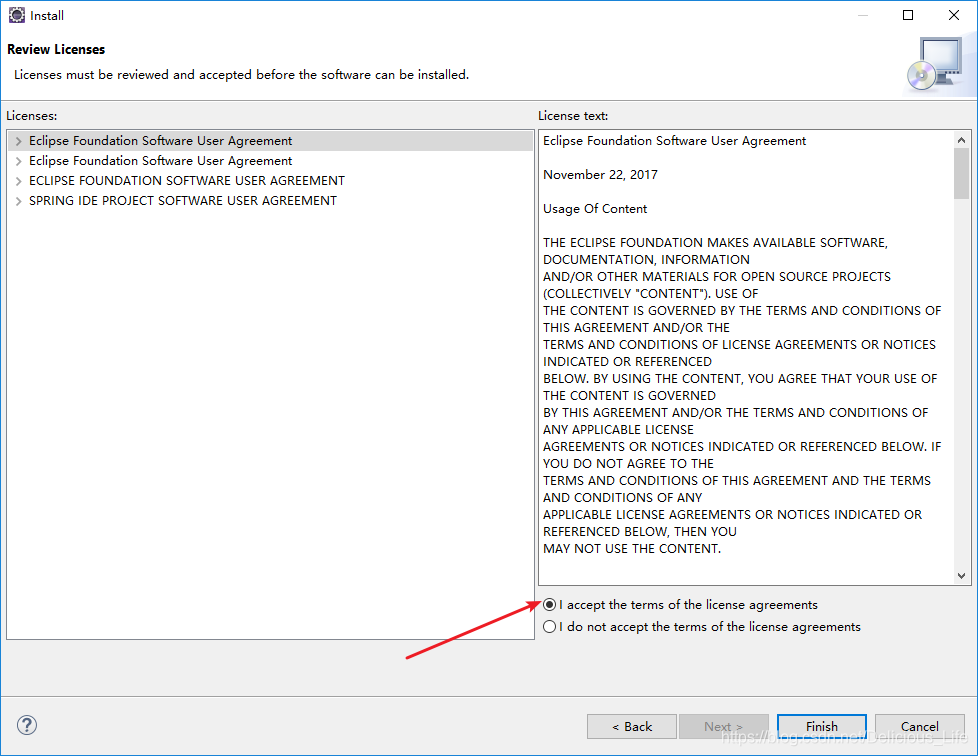
Task: Click the Eclipse Install window icon
Action: 17,15
